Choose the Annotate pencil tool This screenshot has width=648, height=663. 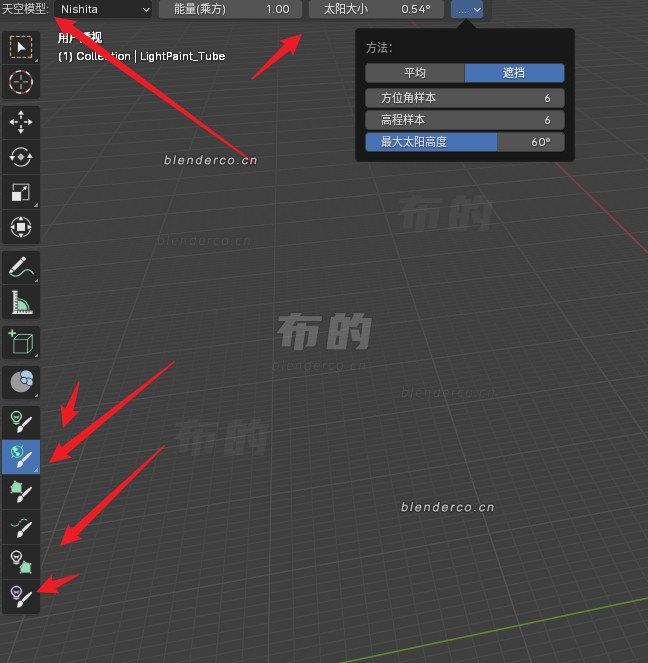(x=21, y=267)
